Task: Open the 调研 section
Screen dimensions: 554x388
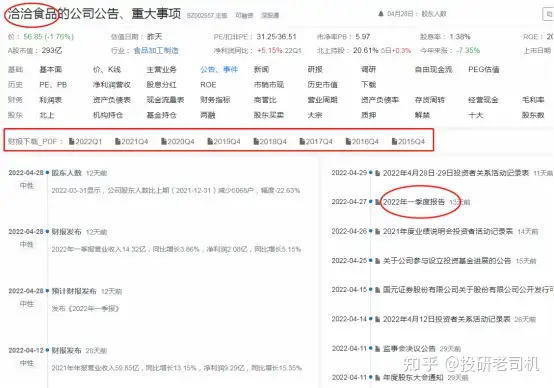Action: click(369, 70)
